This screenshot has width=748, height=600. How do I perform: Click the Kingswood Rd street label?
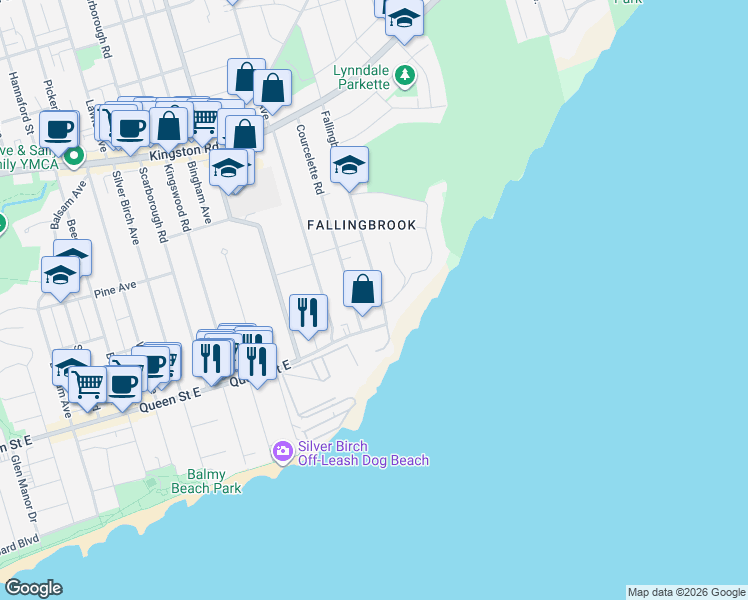tap(177, 198)
